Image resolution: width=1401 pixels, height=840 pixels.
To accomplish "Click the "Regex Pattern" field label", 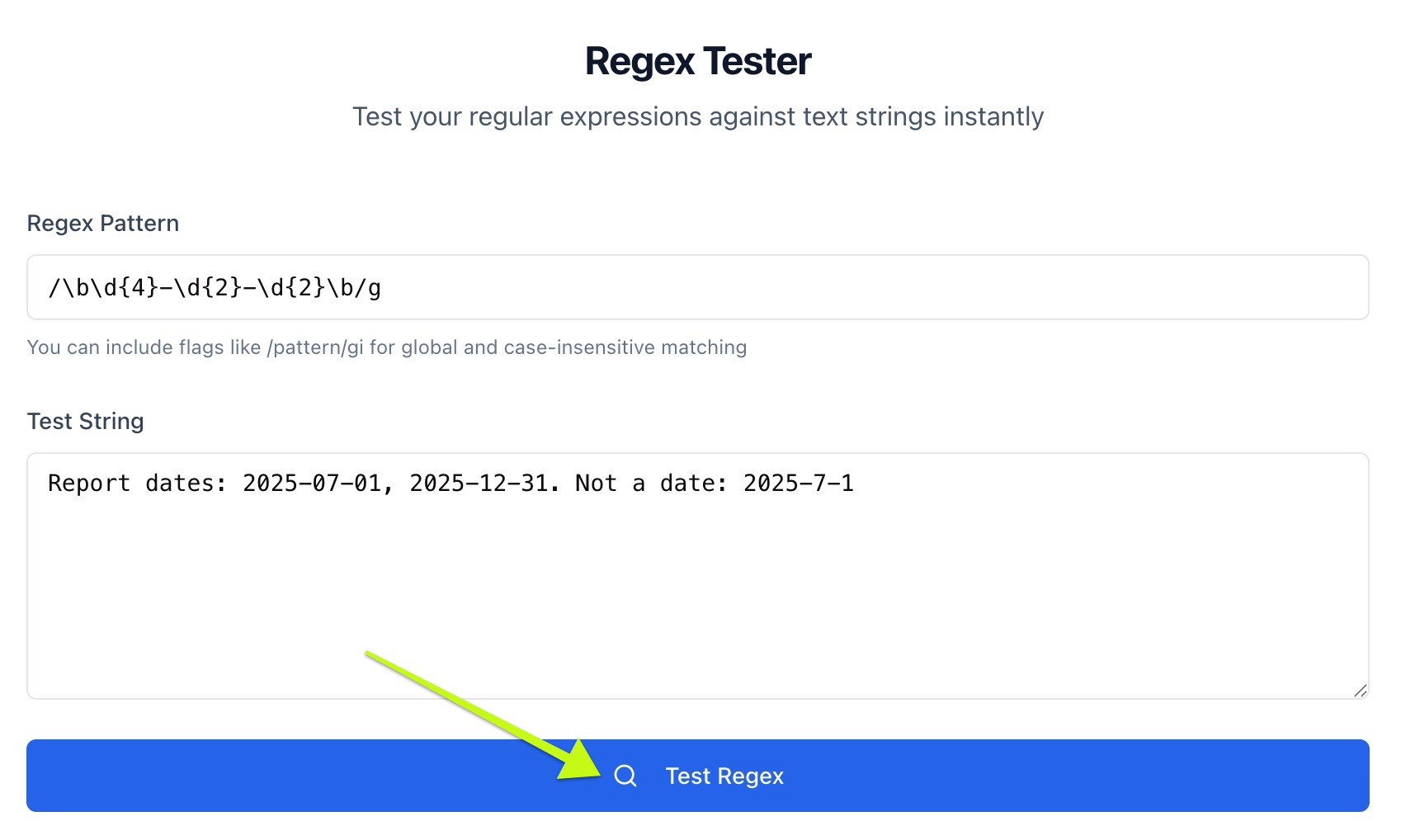I will click(102, 223).
